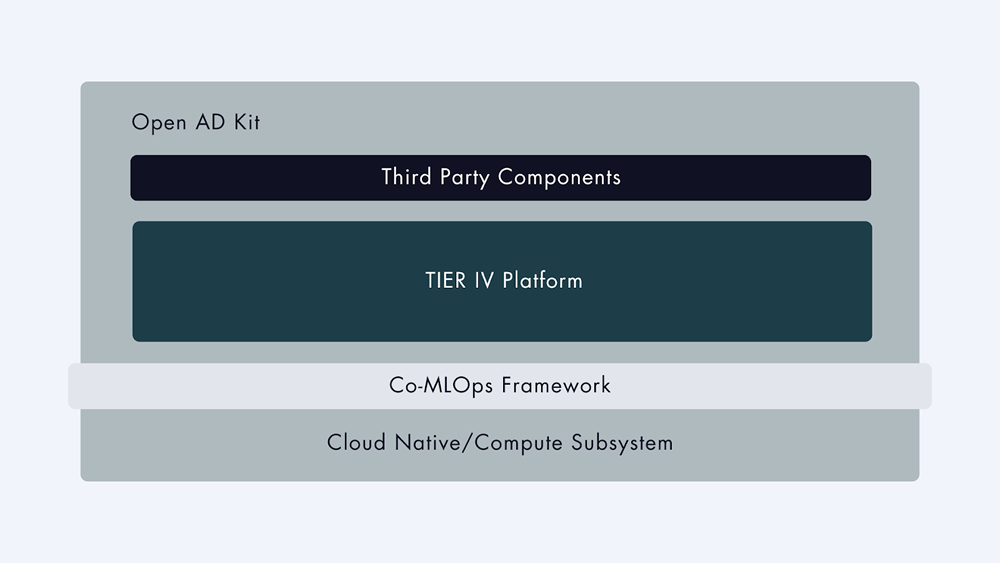Click the word 'Third' in the dark box
This screenshot has width=1000, height=563.
[406, 177]
